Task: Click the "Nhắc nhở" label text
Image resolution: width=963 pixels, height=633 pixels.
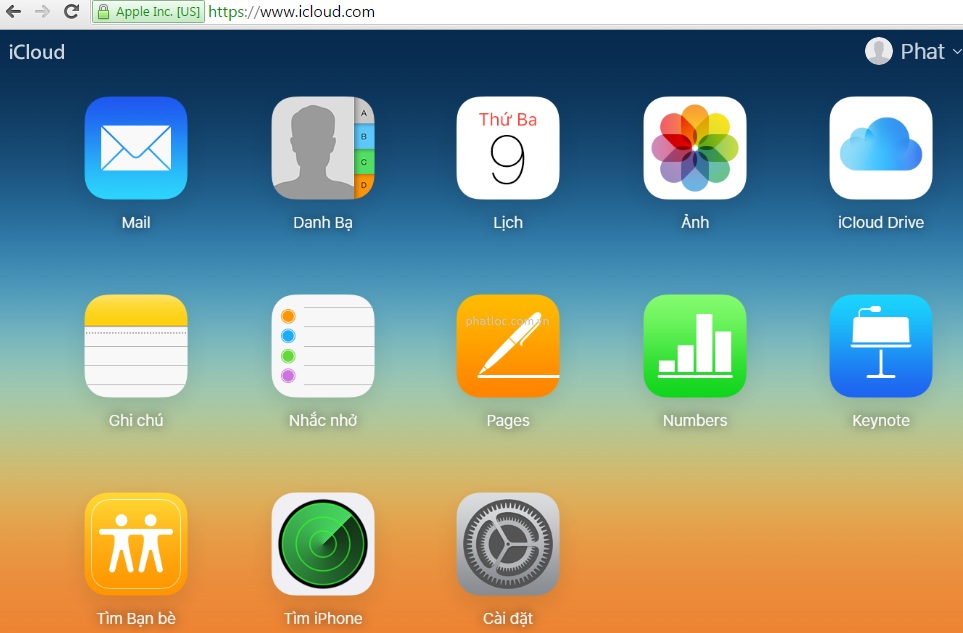Action: pyautogui.click(x=323, y=420)
